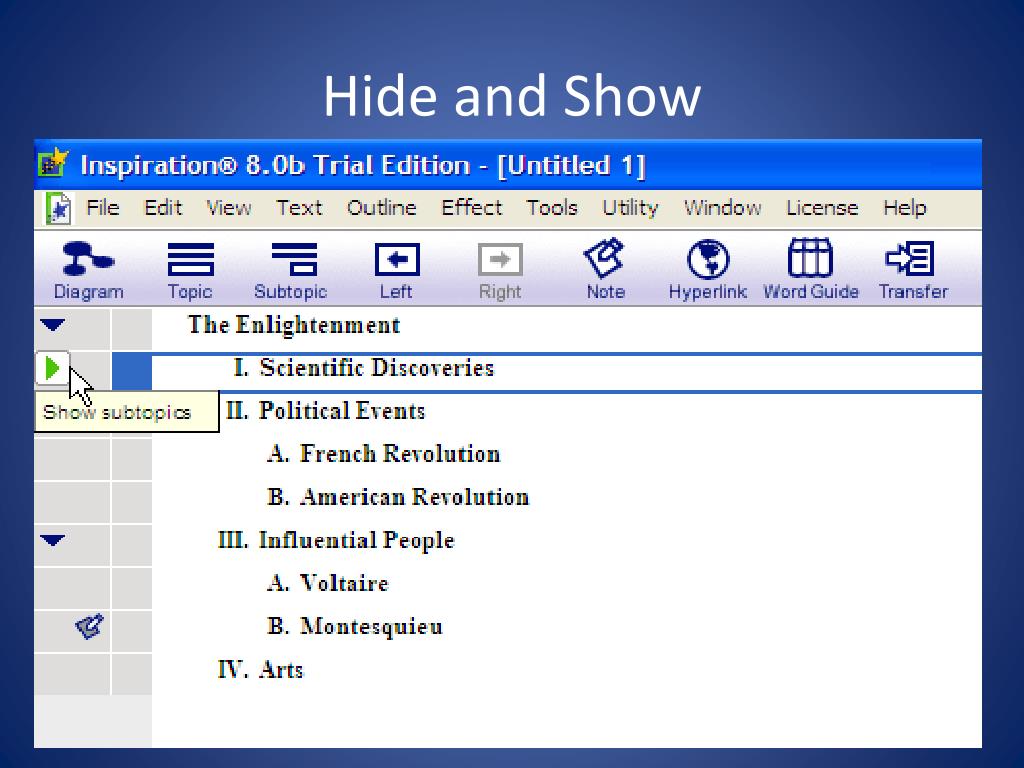Open the Effect menu

point(472,208)
